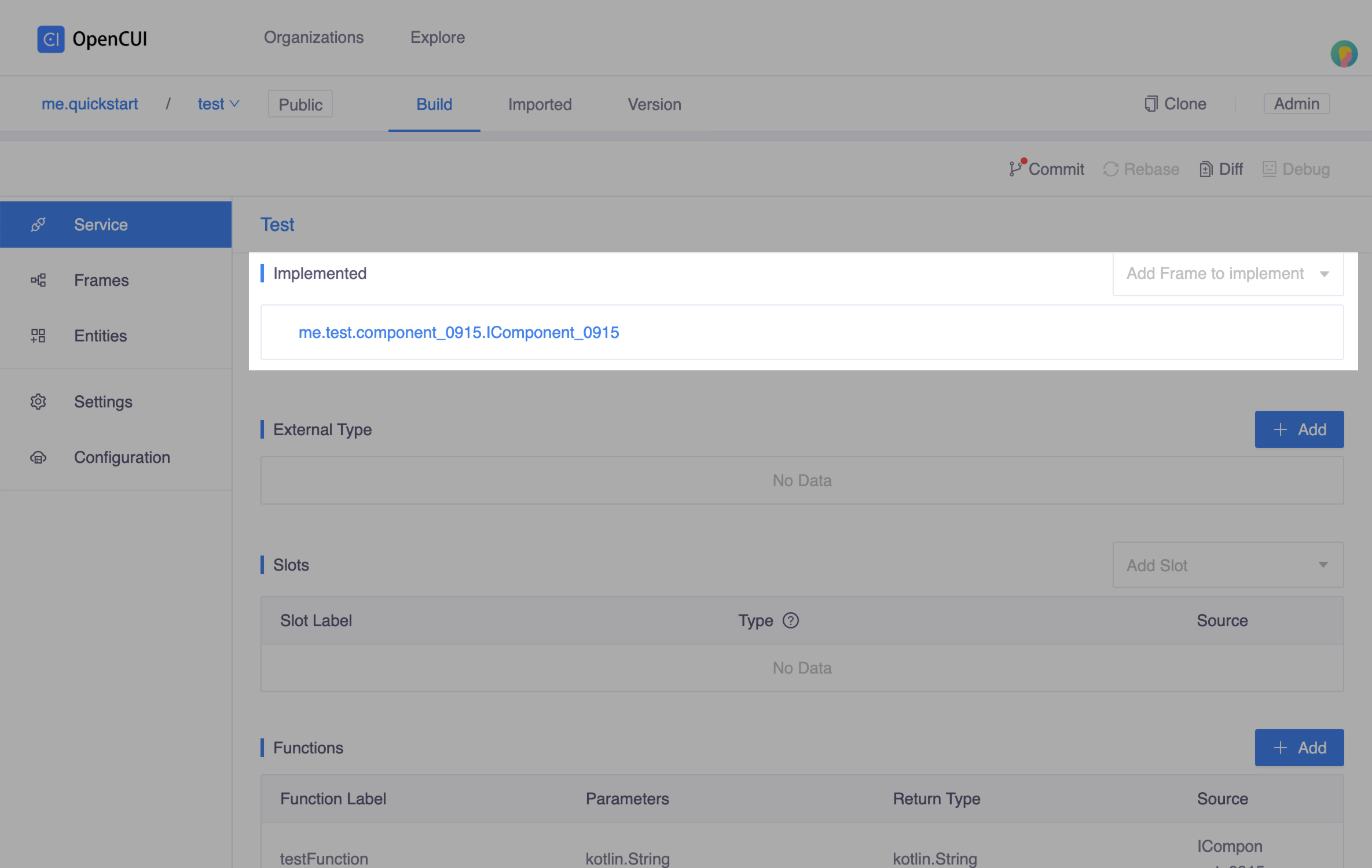Click the Rebase icon button
The height and width of the screenshot is (868, 1372).
pyautogui.click(x=1110, y=169)
